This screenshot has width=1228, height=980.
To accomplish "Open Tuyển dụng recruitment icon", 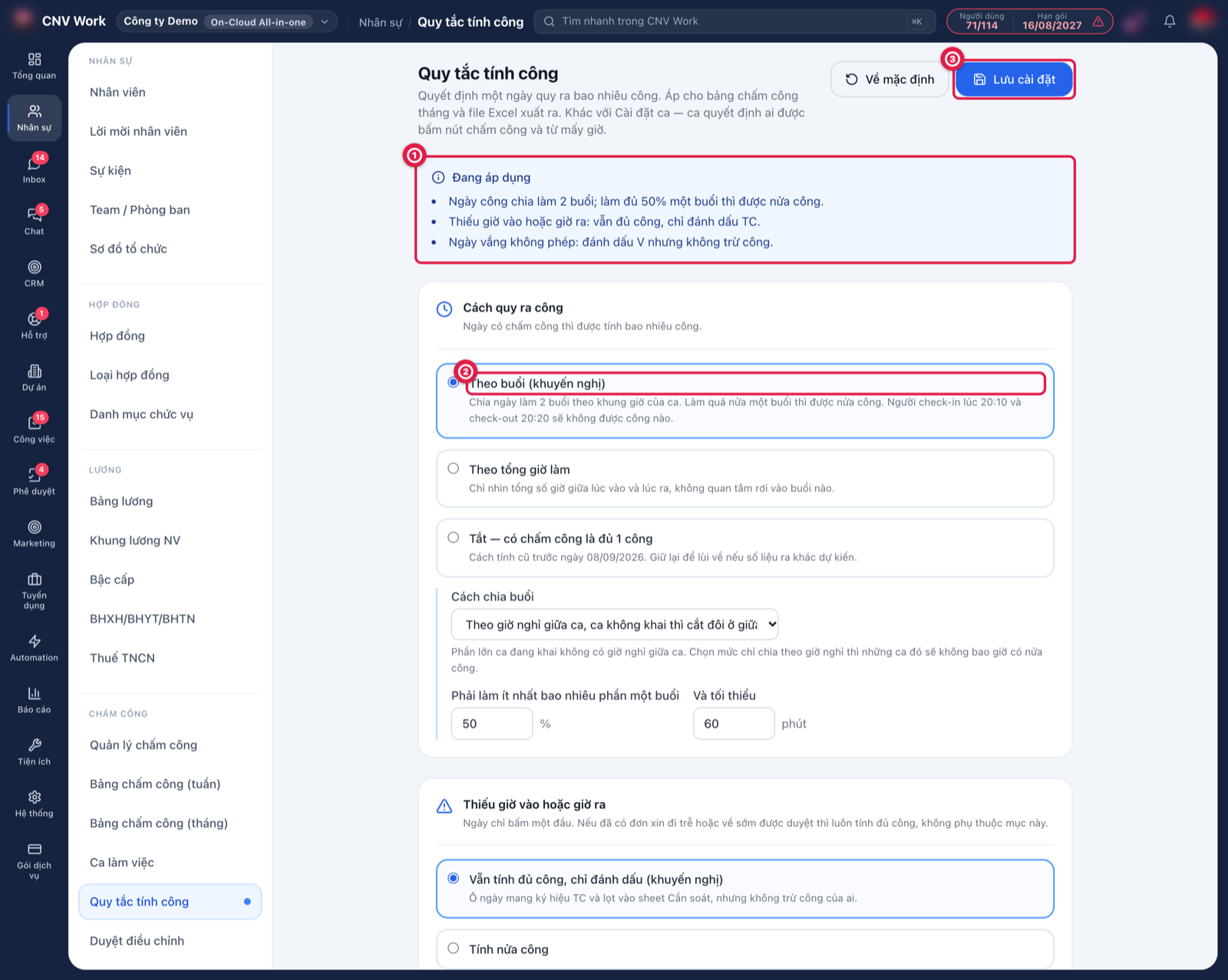I will point(34,591).
